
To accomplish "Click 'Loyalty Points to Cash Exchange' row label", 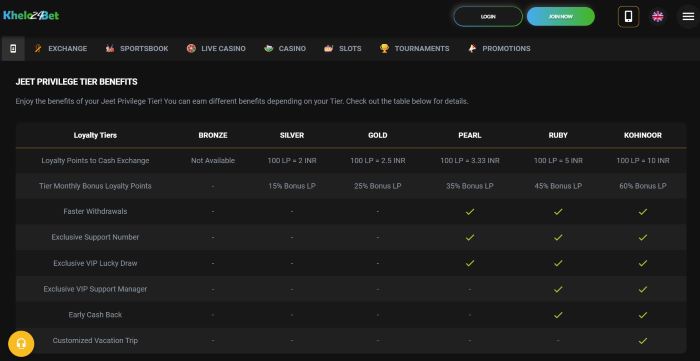I will (95, 161).
